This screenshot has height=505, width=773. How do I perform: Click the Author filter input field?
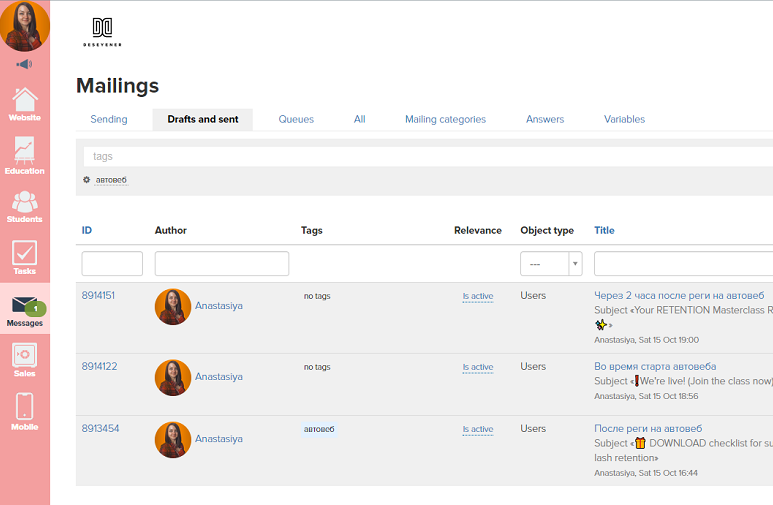click(x=222, y=264)
